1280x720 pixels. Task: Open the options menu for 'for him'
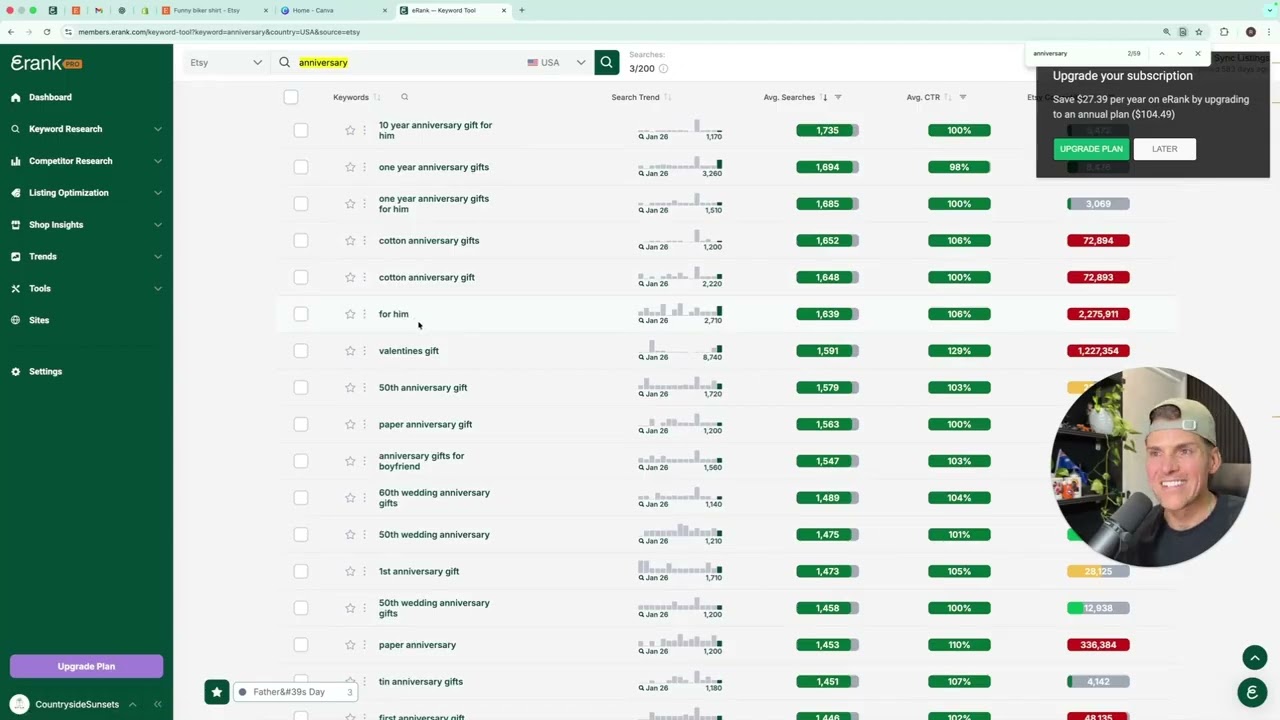364,314
